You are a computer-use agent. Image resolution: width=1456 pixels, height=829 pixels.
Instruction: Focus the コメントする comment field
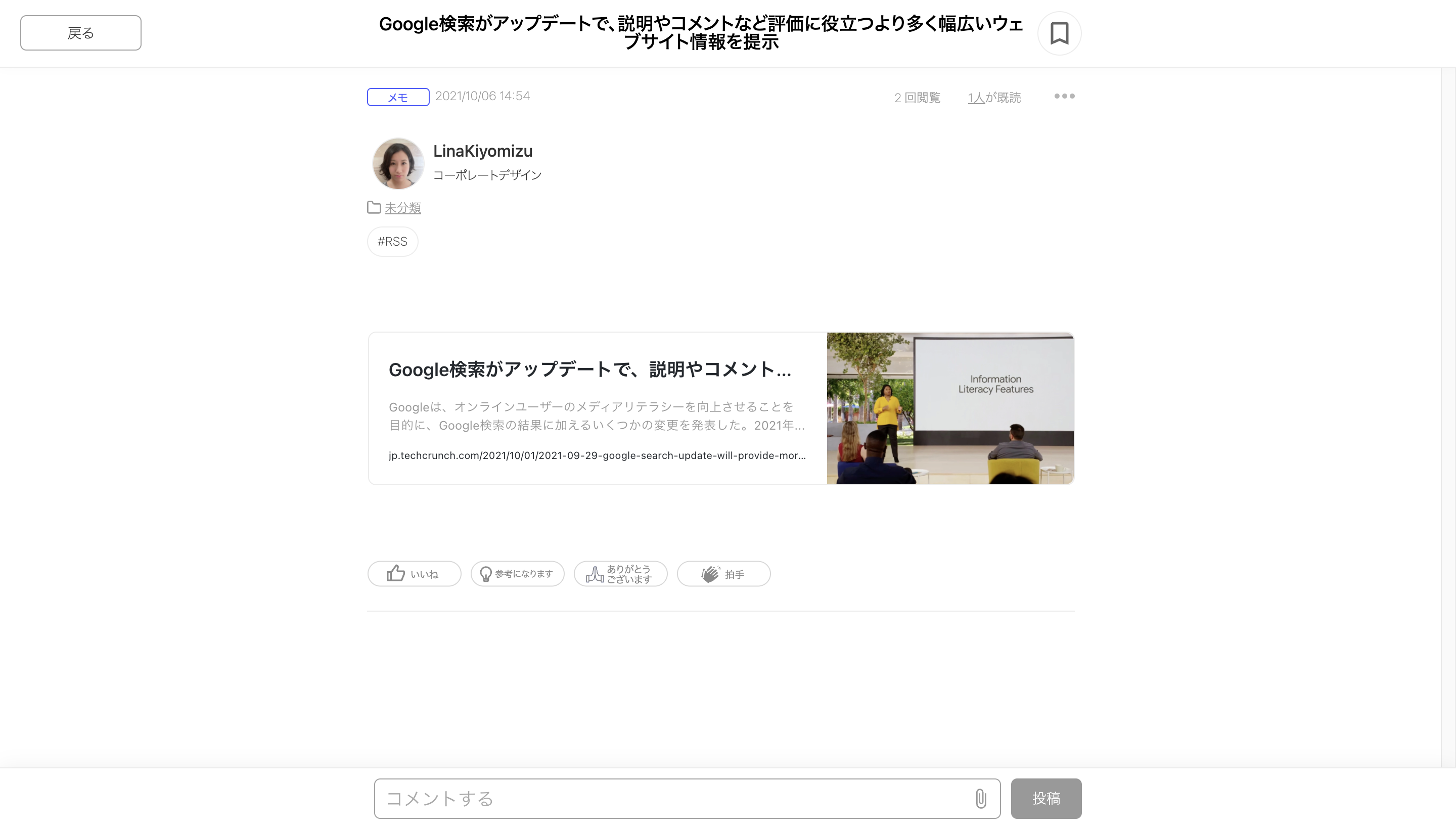[x=687, y=798]
